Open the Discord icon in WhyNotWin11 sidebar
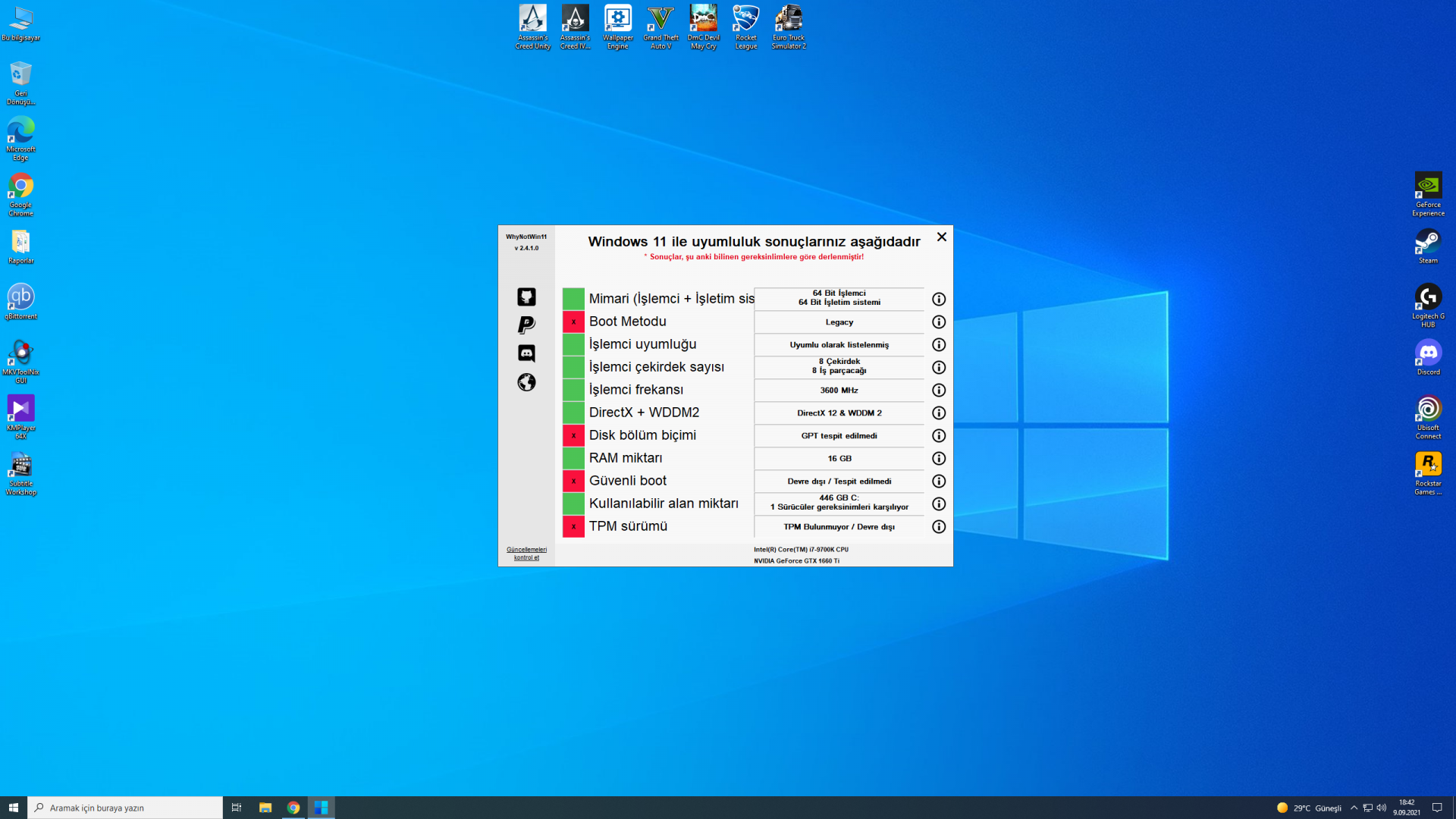This screenshot has height=819, width=1456. (x=526, y=353)
